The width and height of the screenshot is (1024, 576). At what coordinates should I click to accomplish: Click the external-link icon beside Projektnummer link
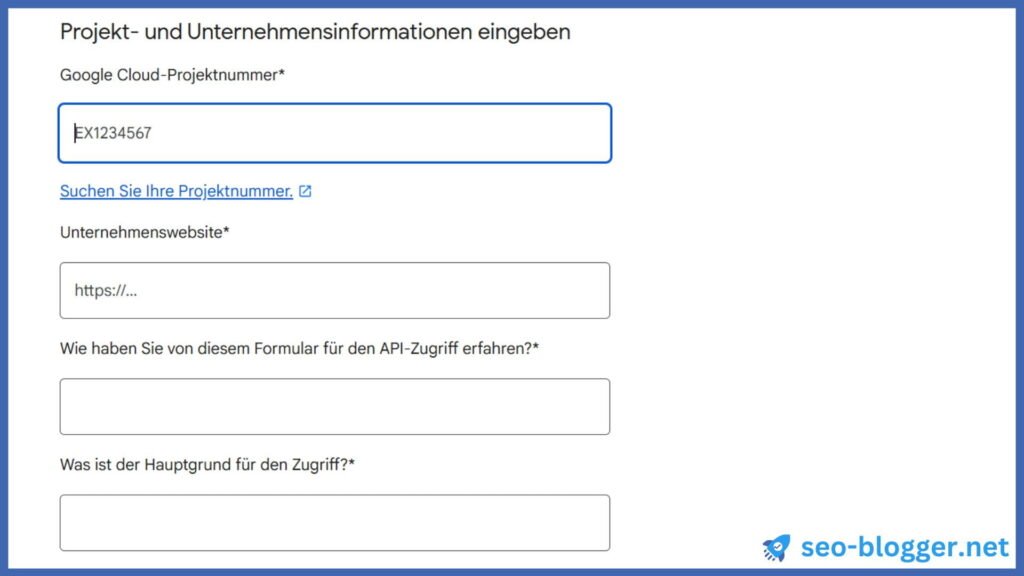click(305, 191)
